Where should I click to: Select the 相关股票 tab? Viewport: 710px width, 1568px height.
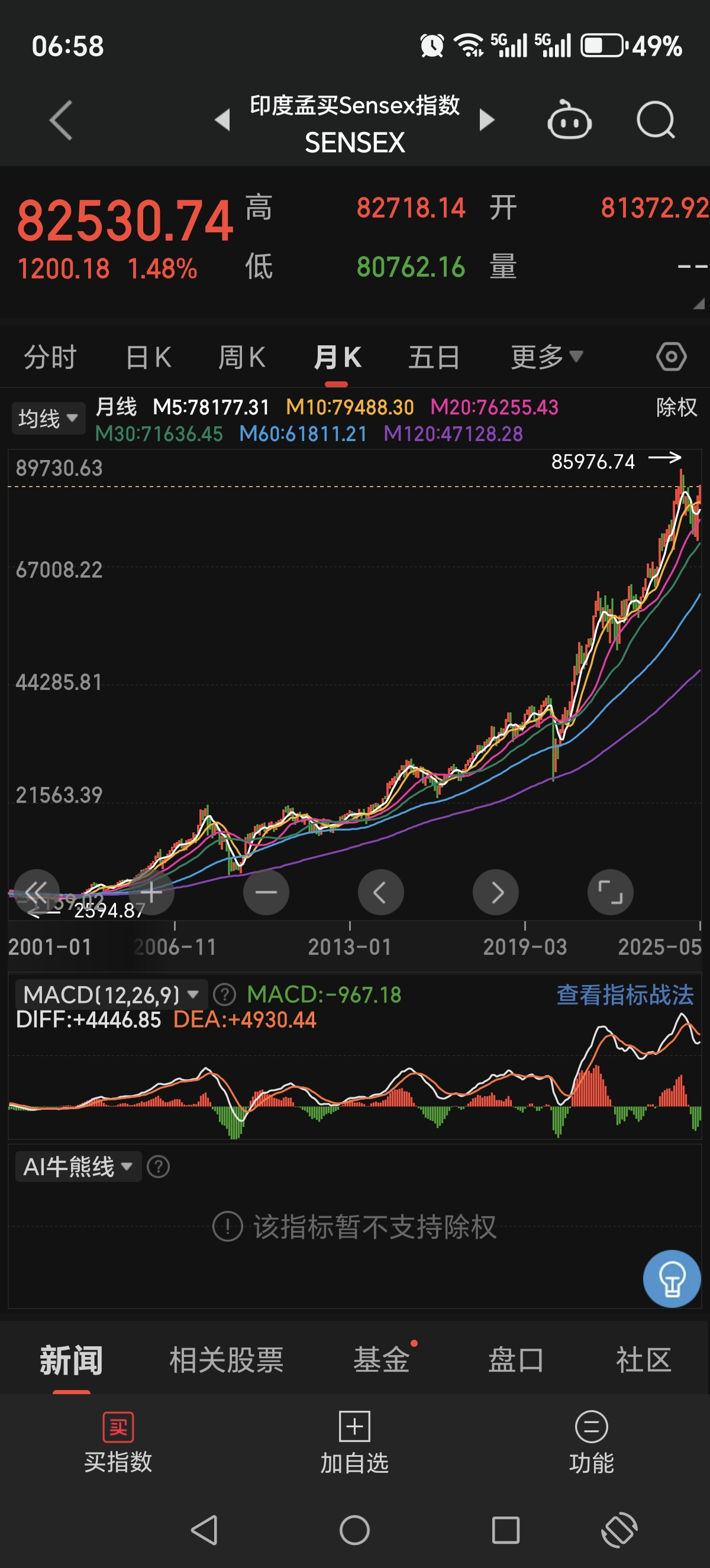[x=226, y=1360]
